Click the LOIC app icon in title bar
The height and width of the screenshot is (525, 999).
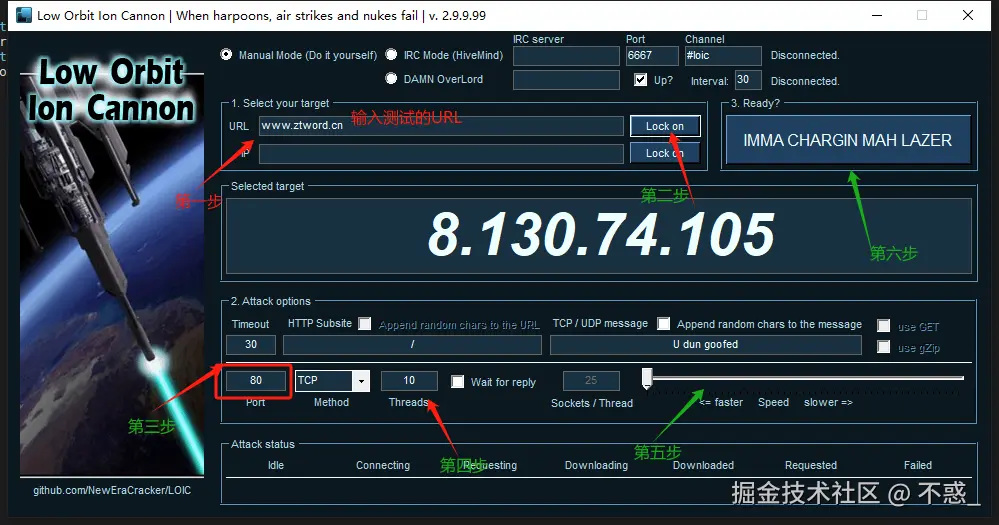(24, 15)
